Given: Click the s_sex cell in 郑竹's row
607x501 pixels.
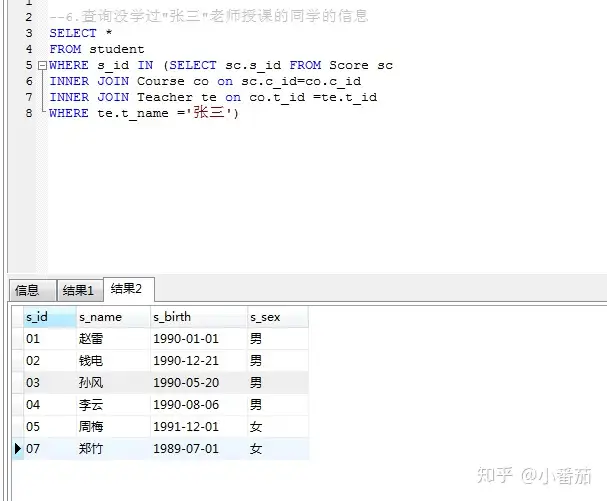Looking at the screenshot, I should [278, 449].
